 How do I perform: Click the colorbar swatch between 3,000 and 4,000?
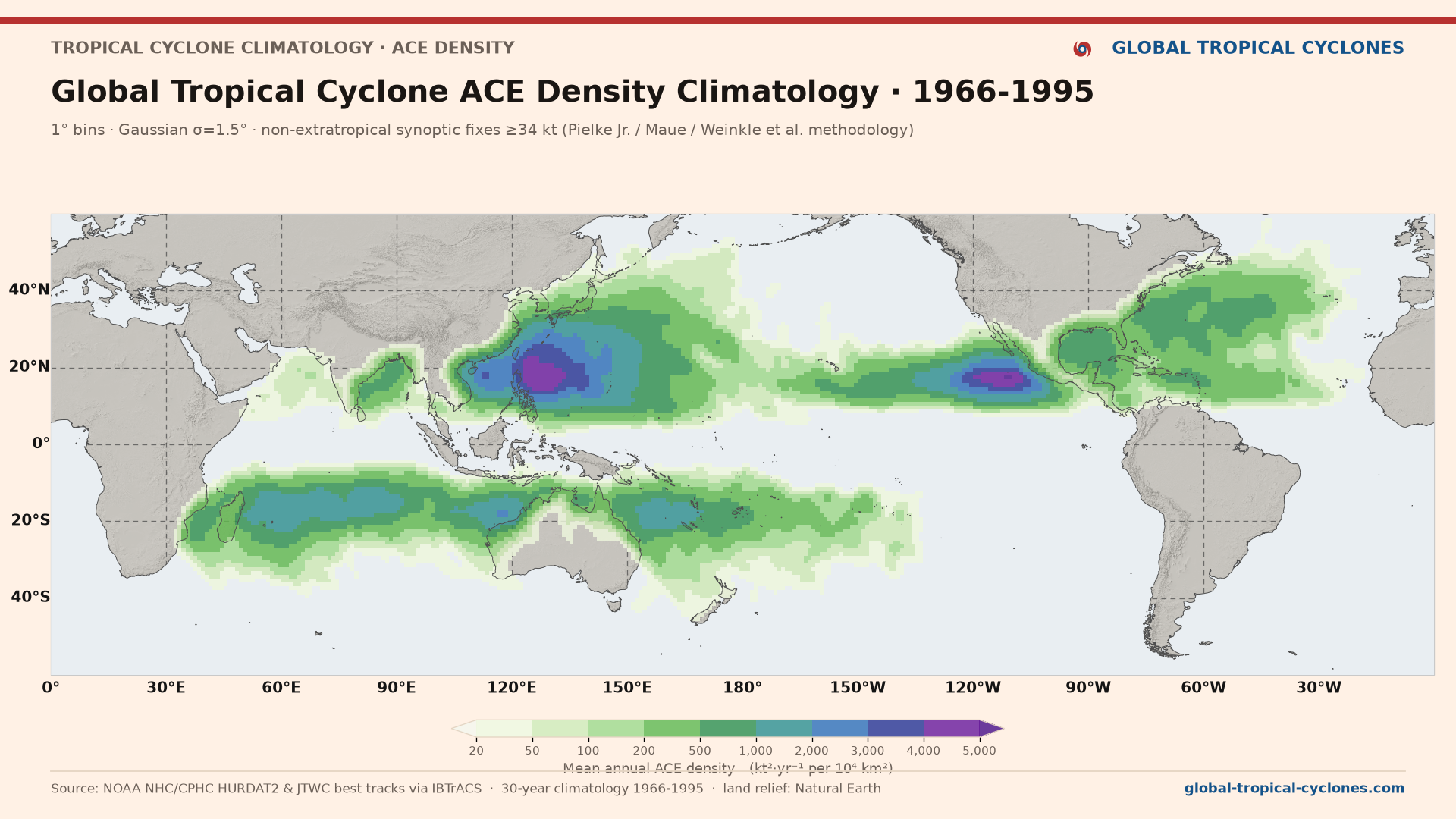tap(896, 729)
